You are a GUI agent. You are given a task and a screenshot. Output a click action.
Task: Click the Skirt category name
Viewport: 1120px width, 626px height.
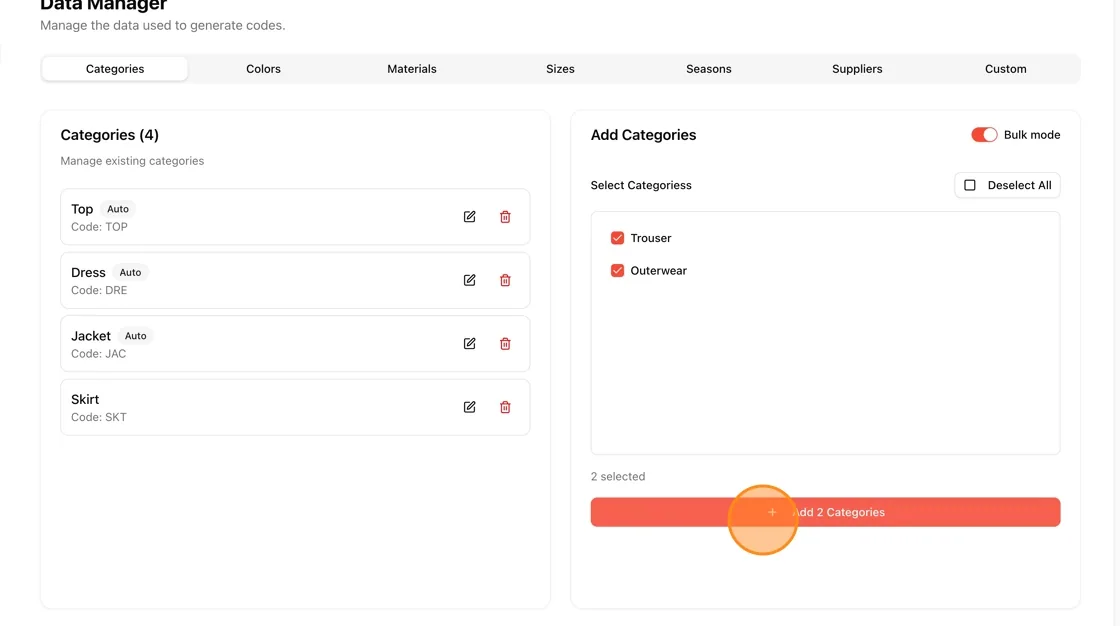point(85,399)
